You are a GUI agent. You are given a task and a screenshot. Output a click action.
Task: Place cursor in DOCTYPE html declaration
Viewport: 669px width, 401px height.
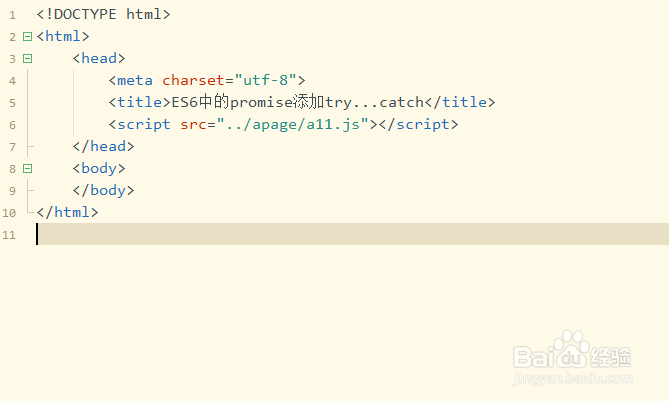click(103, 15)
